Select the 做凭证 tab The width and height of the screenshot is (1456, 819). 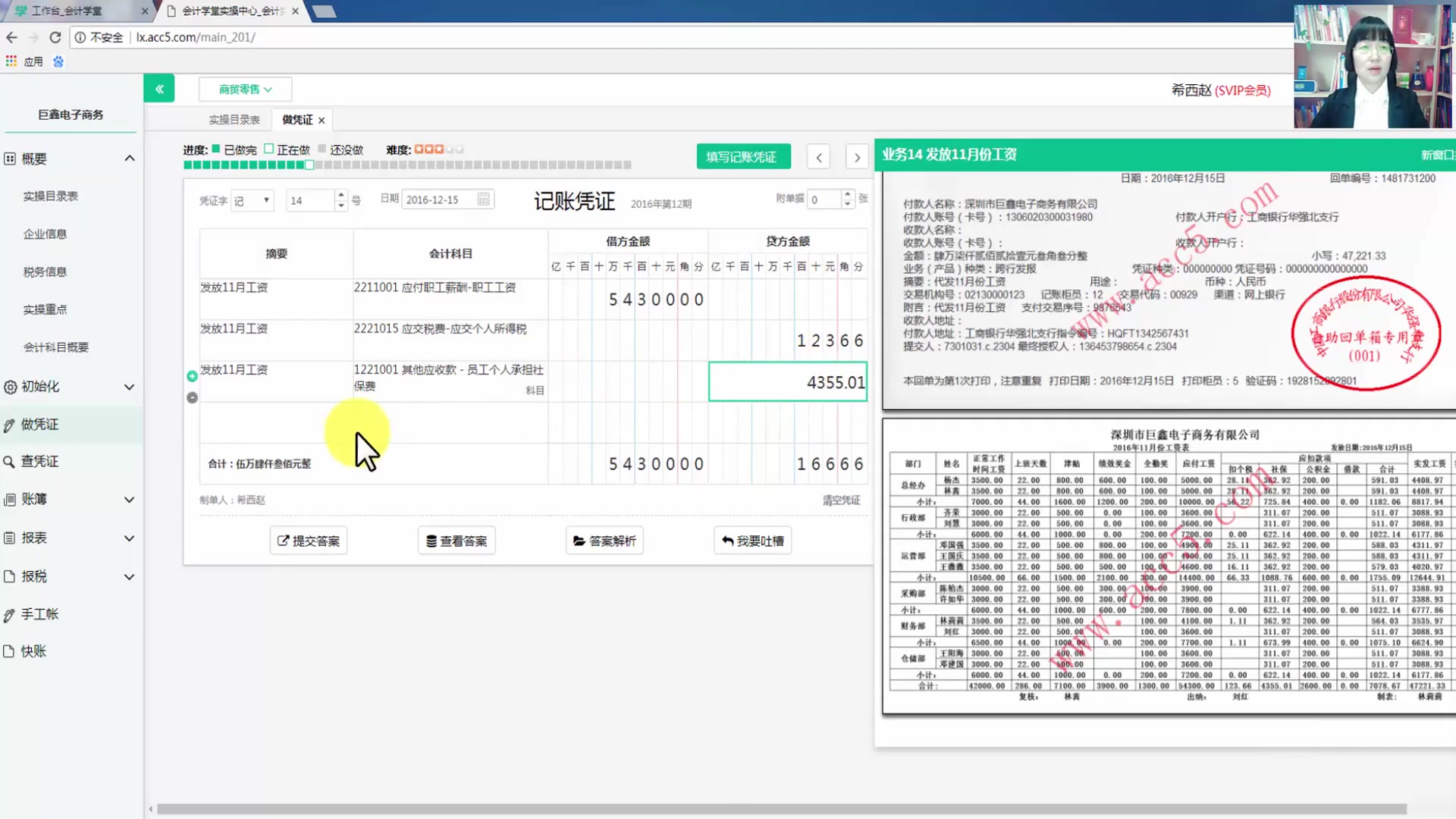click(296, 119)
